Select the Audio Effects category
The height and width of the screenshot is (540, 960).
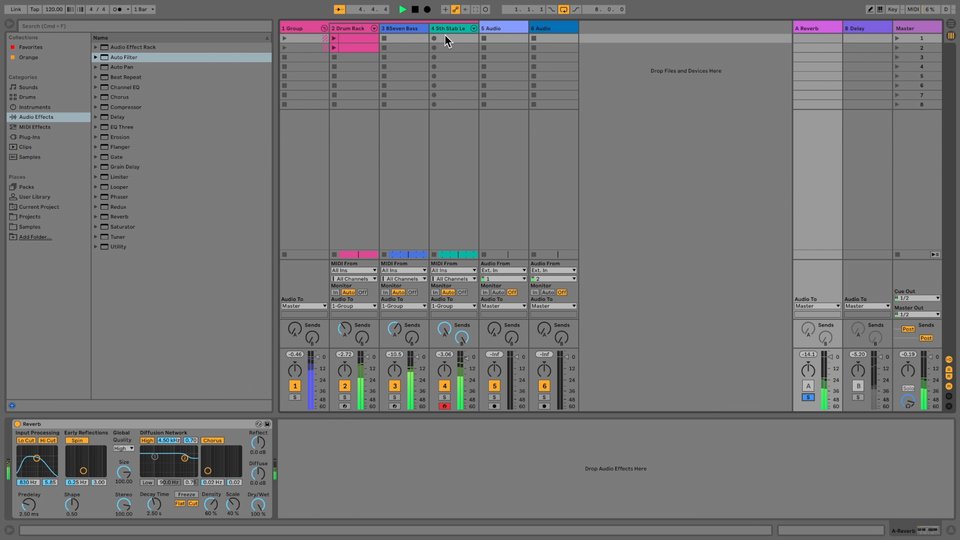[x=49, y=117]
